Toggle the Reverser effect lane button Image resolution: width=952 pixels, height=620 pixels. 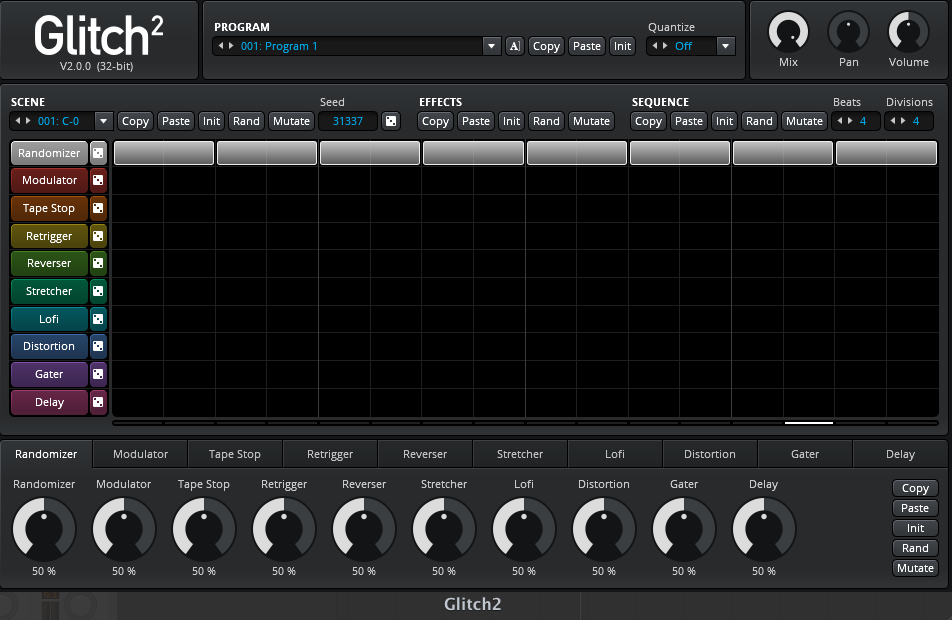click(49, 263)
